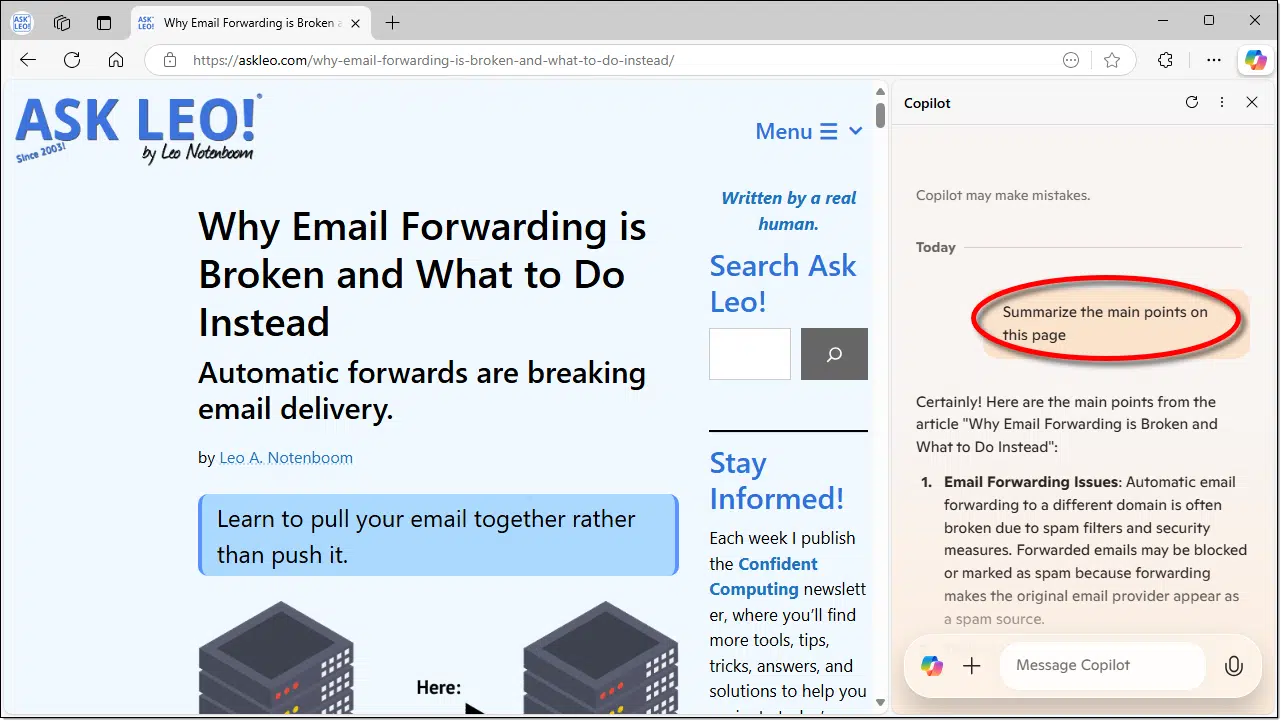Click the Email Forwarding Issues bullet text
This screenshot has height=723, width=1283.
pos(1095,550)
